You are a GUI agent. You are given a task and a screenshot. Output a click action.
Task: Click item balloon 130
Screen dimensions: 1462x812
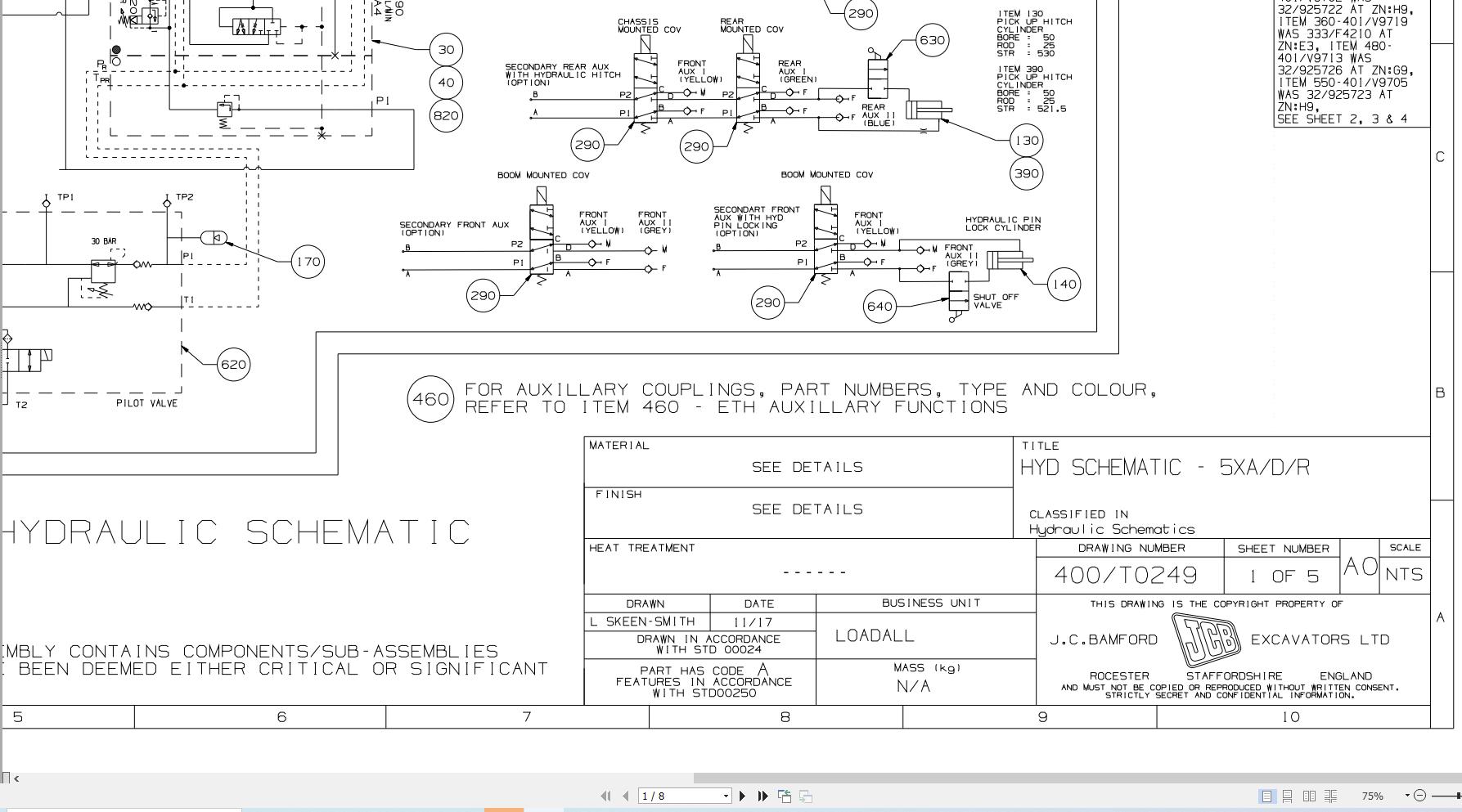tap(1026, 141)
